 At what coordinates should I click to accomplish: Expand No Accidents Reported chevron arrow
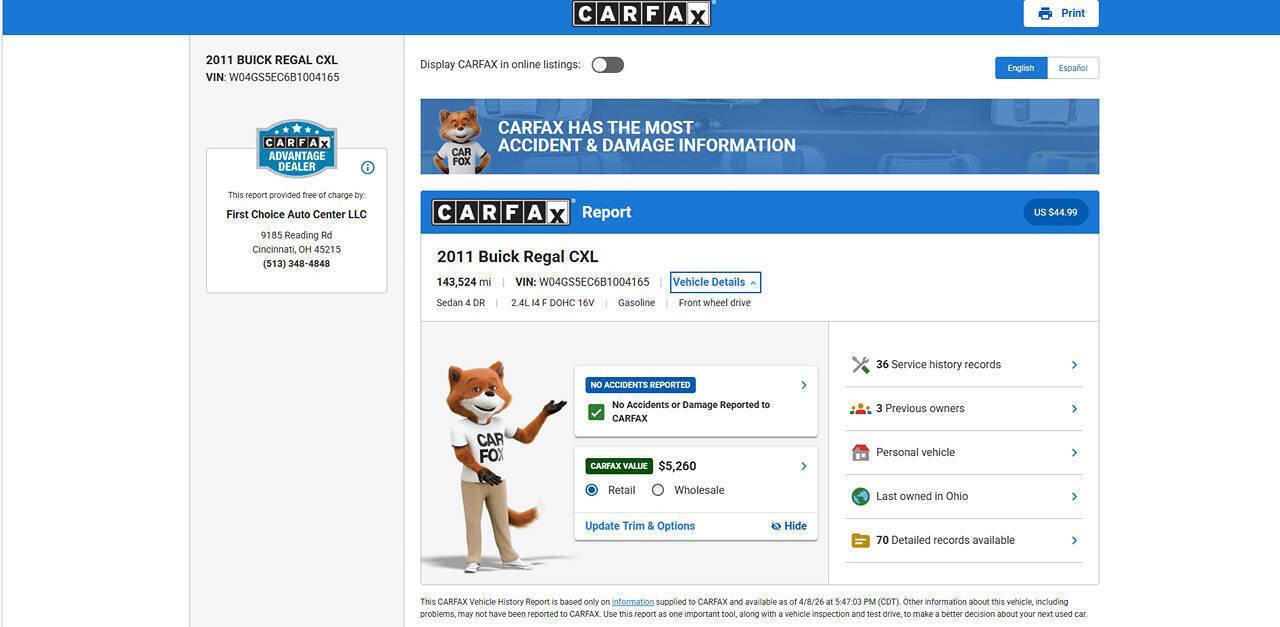tap(803, 385)
